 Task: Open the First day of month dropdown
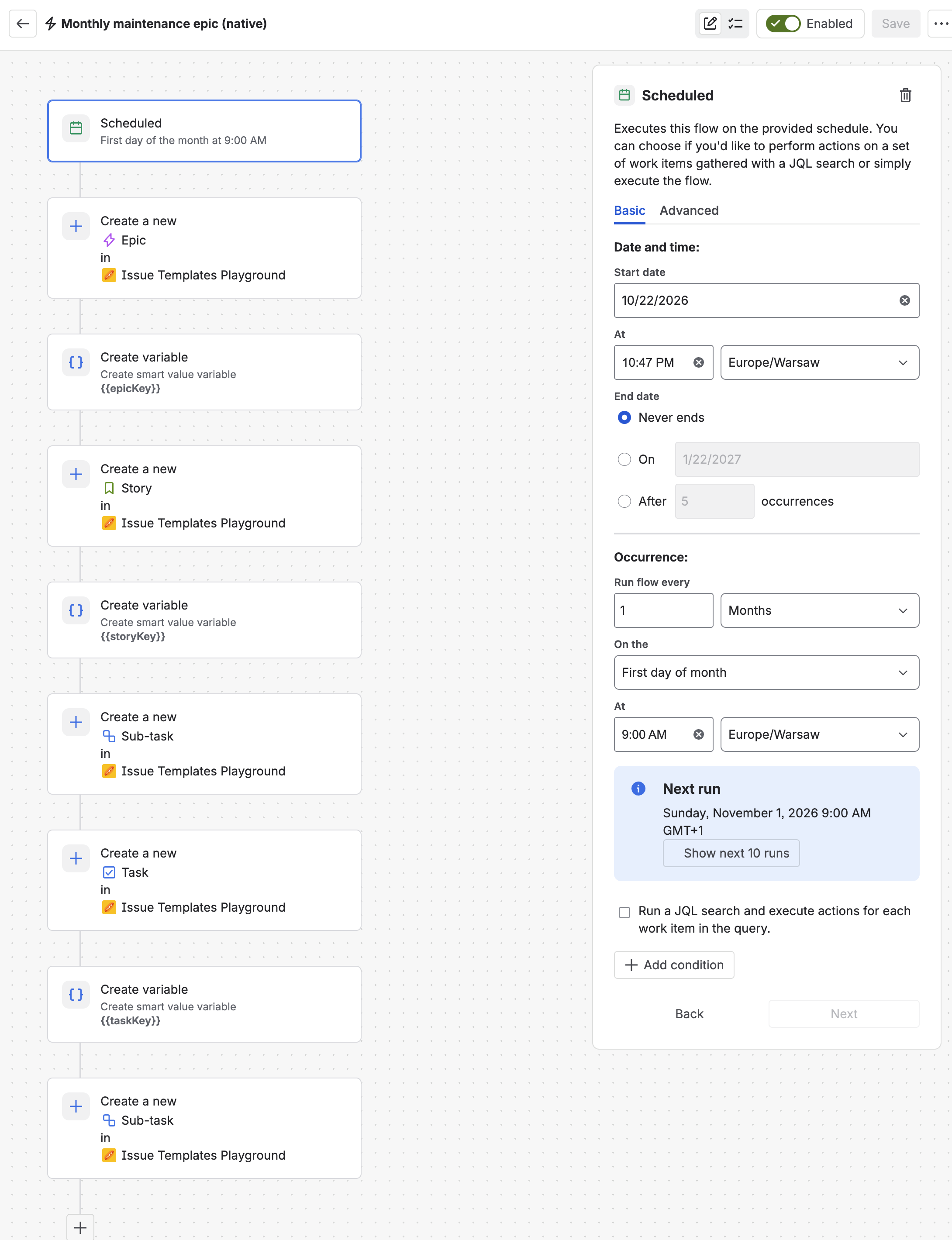[766, 672]
